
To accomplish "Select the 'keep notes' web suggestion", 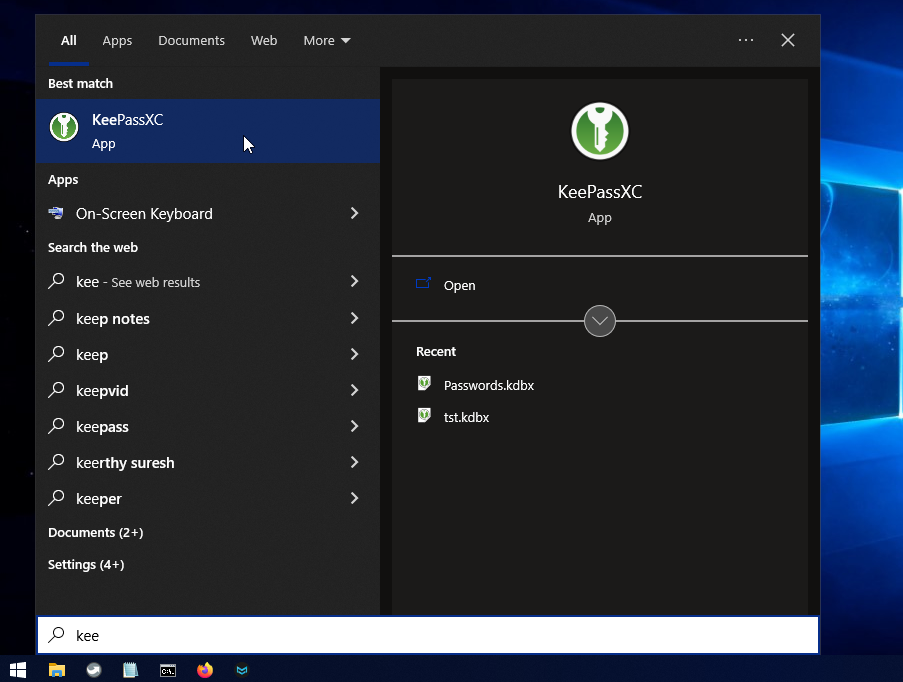I will 112,319.
